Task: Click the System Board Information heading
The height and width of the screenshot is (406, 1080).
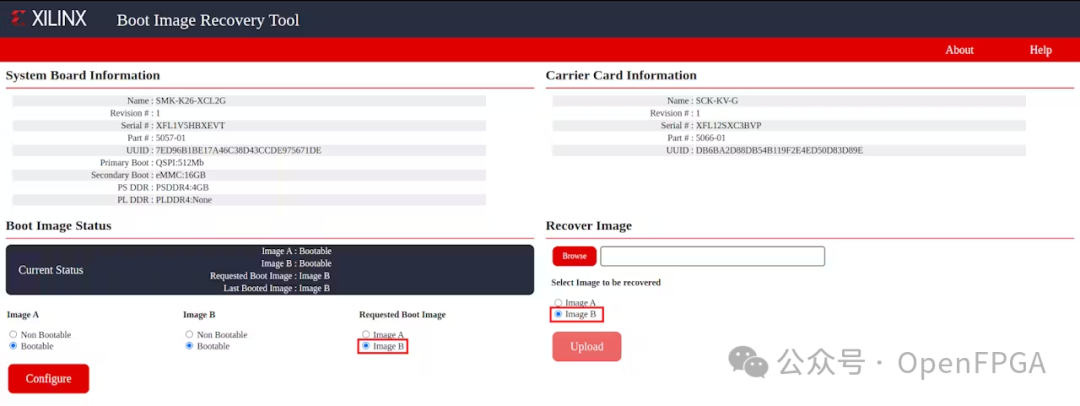Action: click(83, 75)
